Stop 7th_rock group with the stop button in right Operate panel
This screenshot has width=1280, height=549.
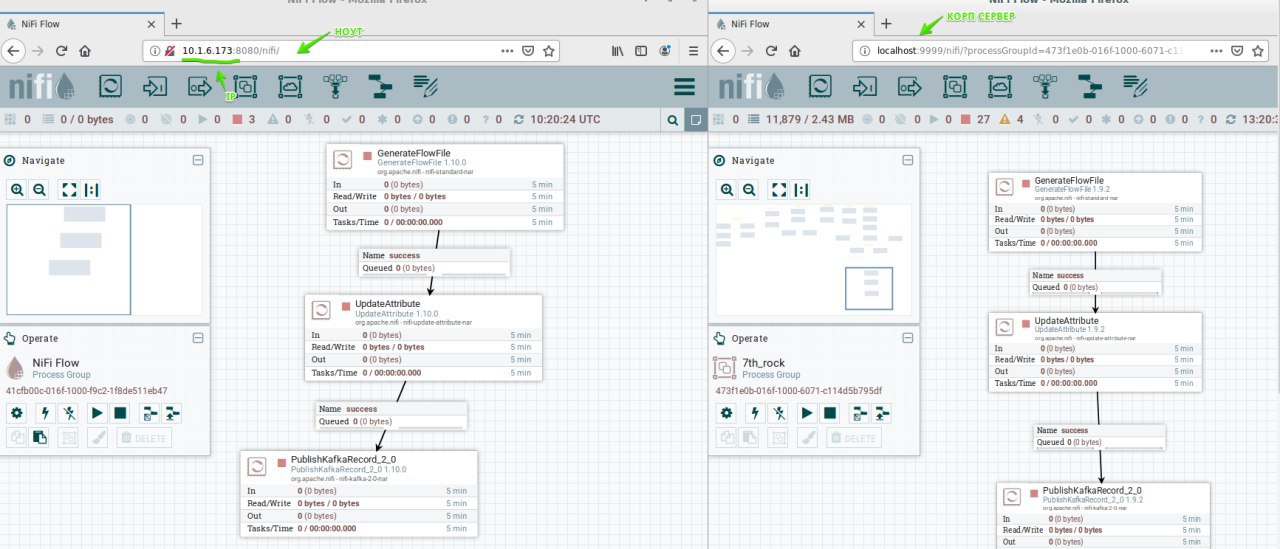tap(830, 412)
